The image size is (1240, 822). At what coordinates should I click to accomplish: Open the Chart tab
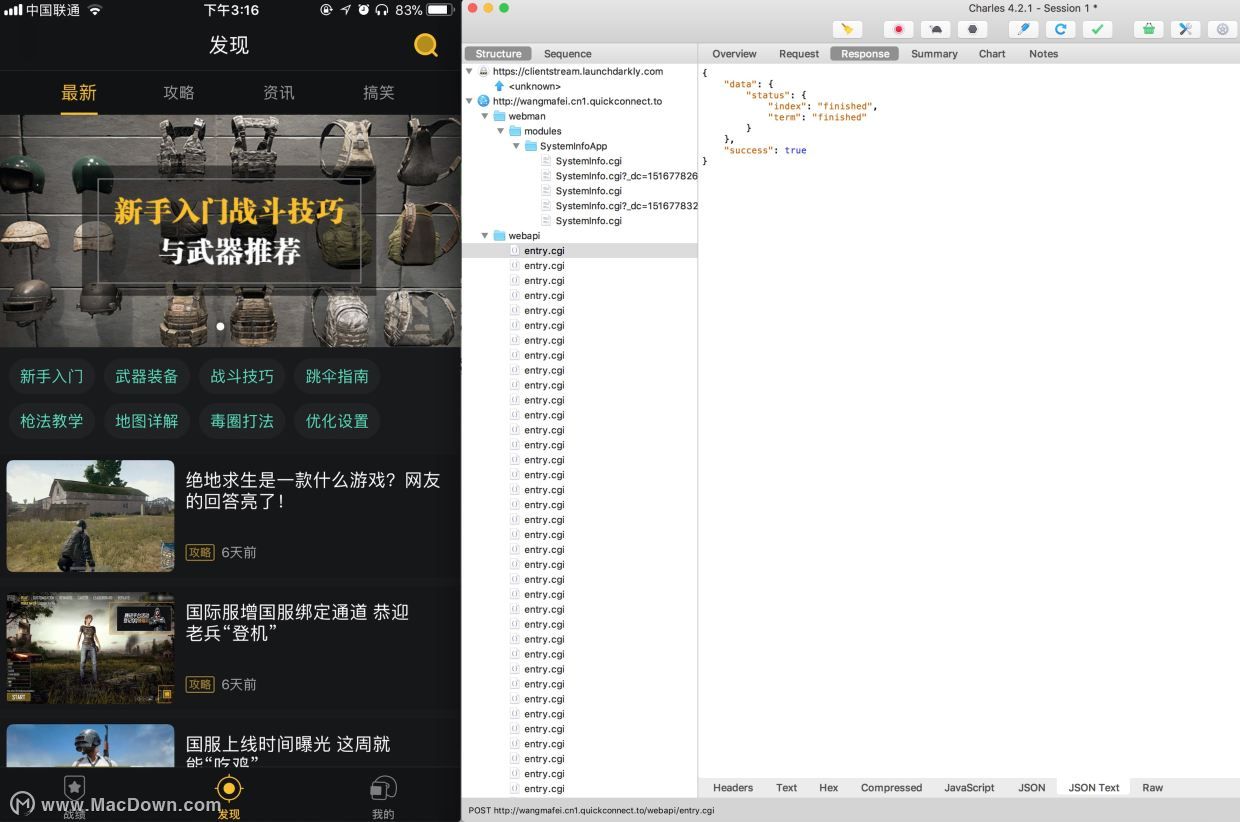[992, 54]
